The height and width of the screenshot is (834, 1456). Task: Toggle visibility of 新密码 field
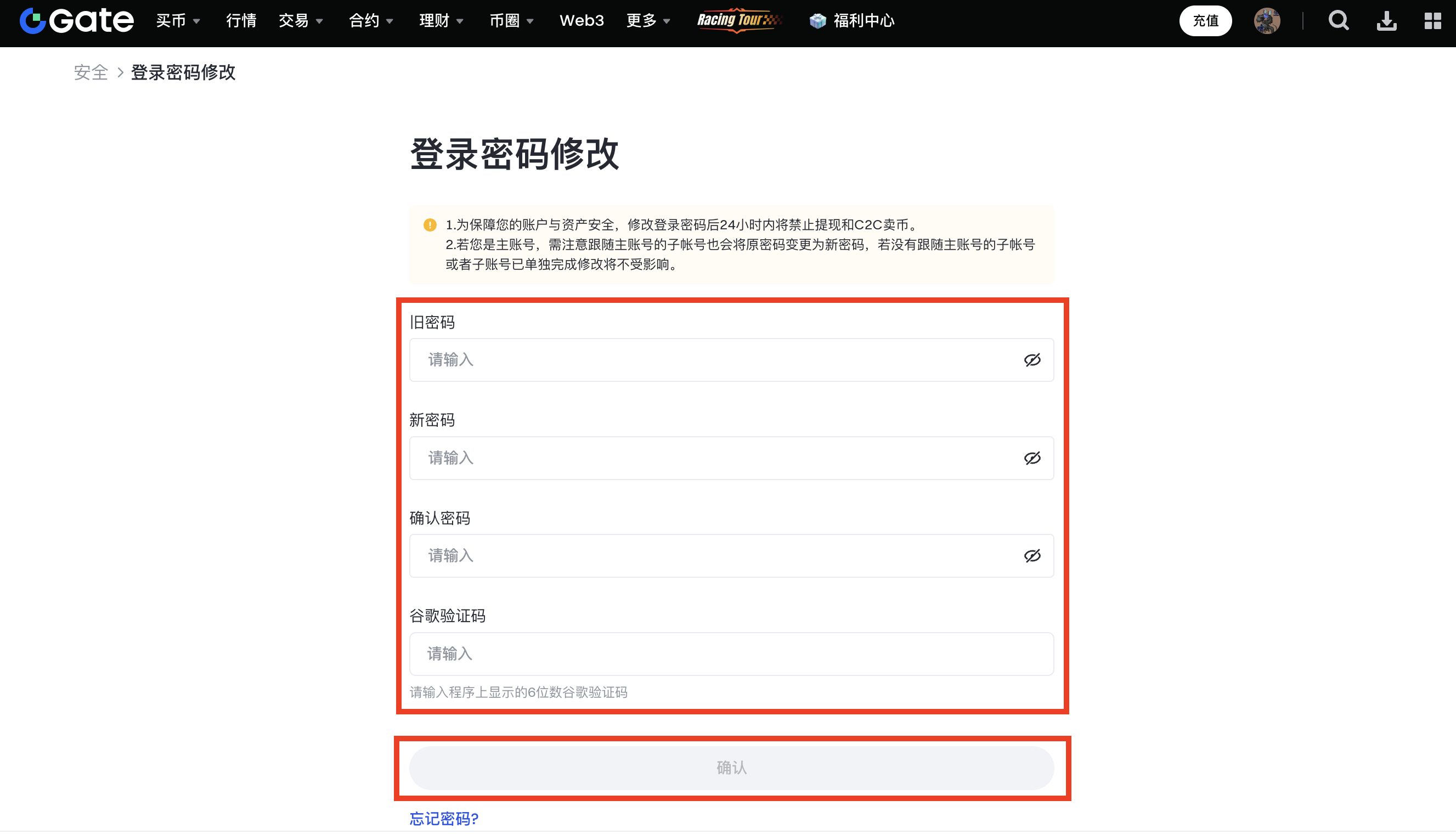(1032, 458)
